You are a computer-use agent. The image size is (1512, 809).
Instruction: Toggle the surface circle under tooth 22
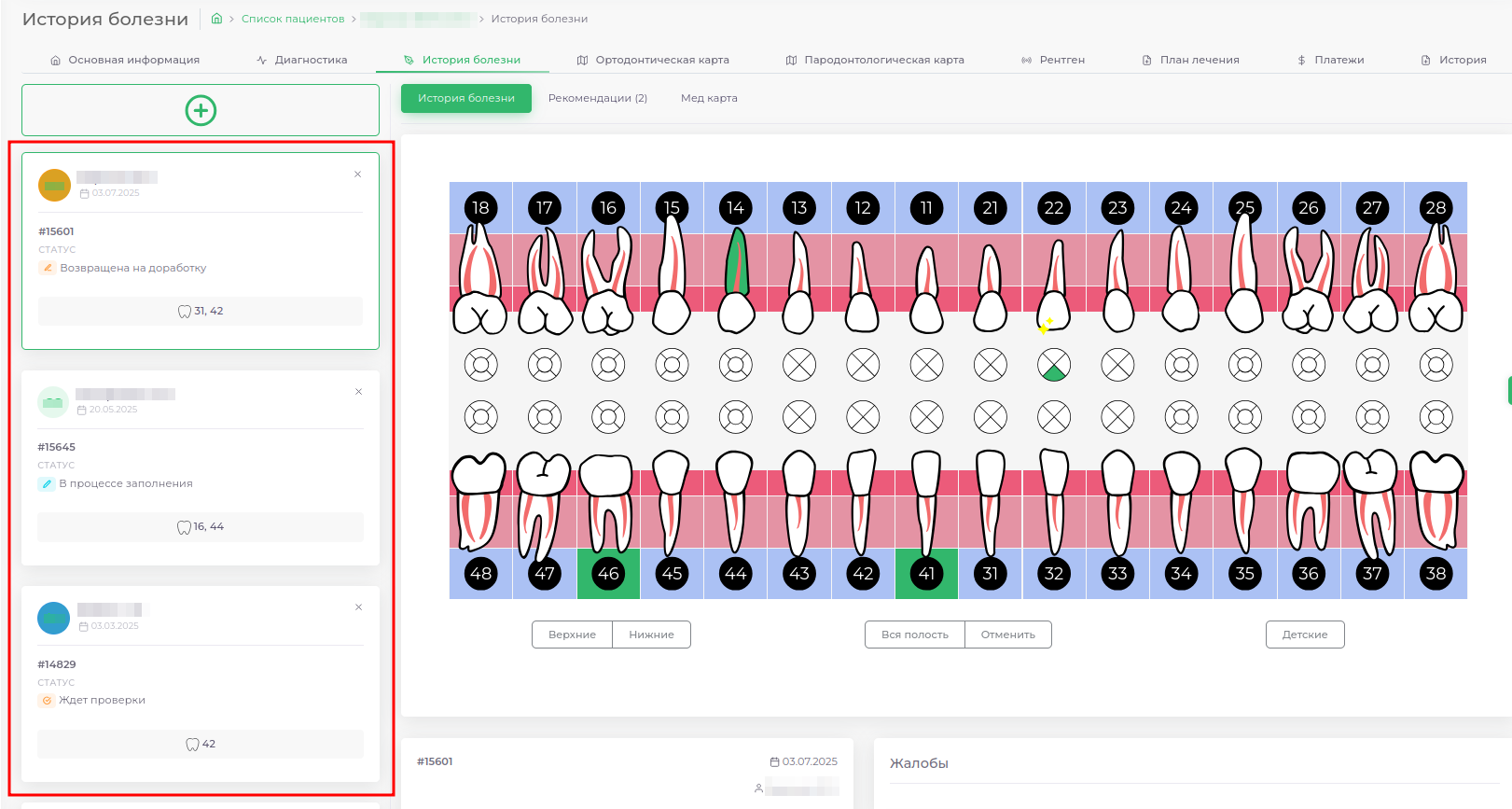click(1054, 365)
